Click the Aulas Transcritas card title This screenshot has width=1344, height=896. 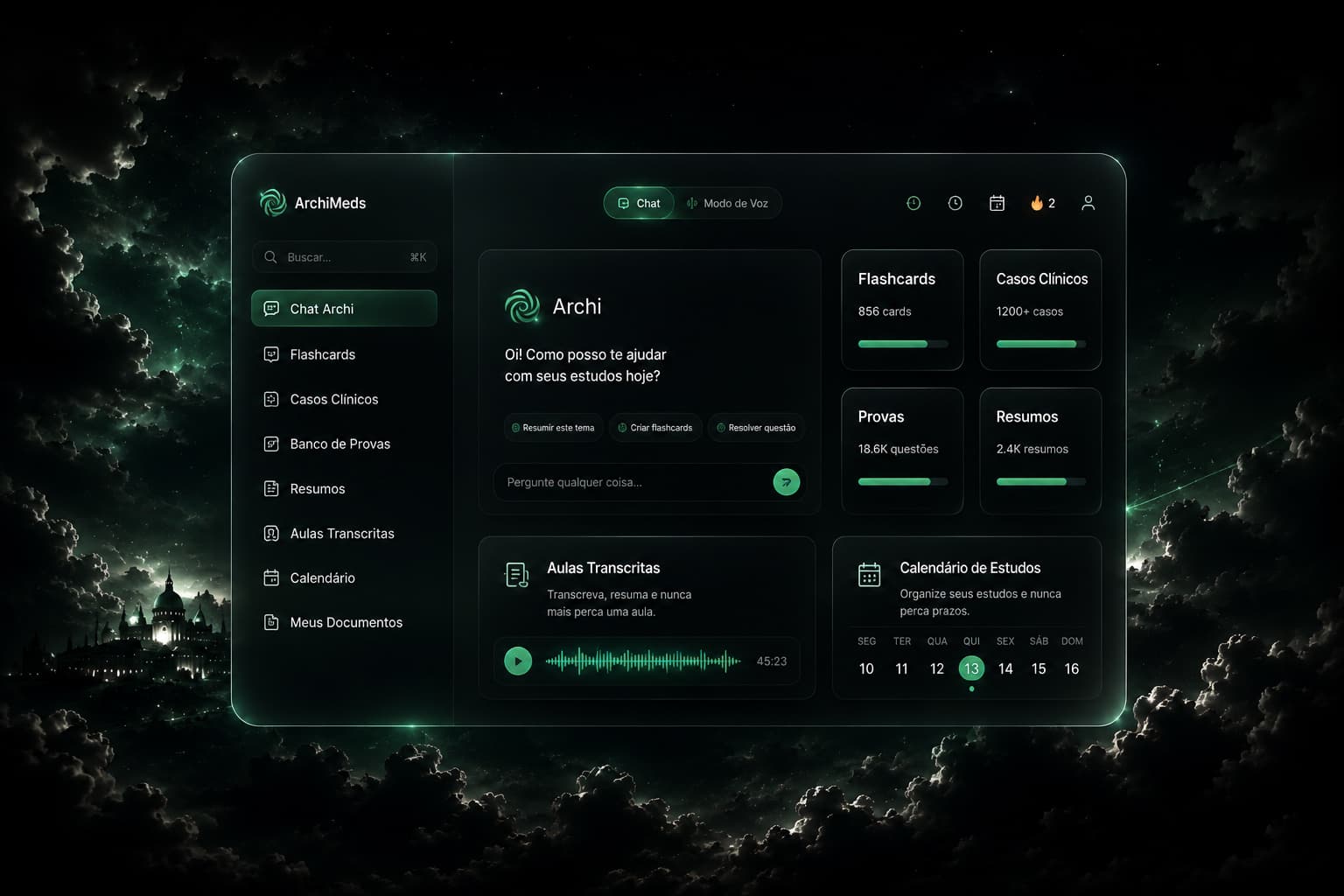click(x=604, y=568)
